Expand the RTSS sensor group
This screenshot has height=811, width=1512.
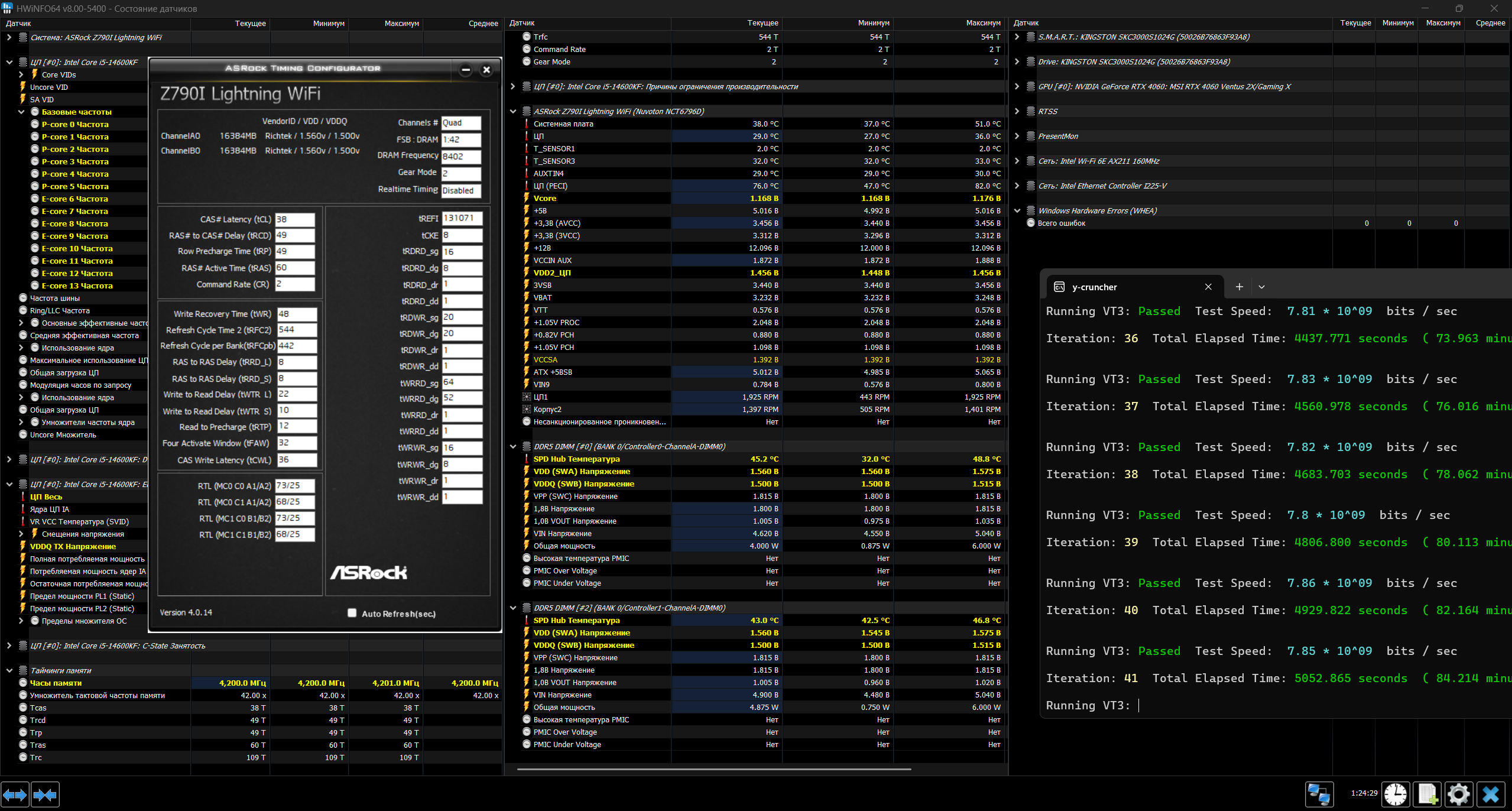(1017, 111)
